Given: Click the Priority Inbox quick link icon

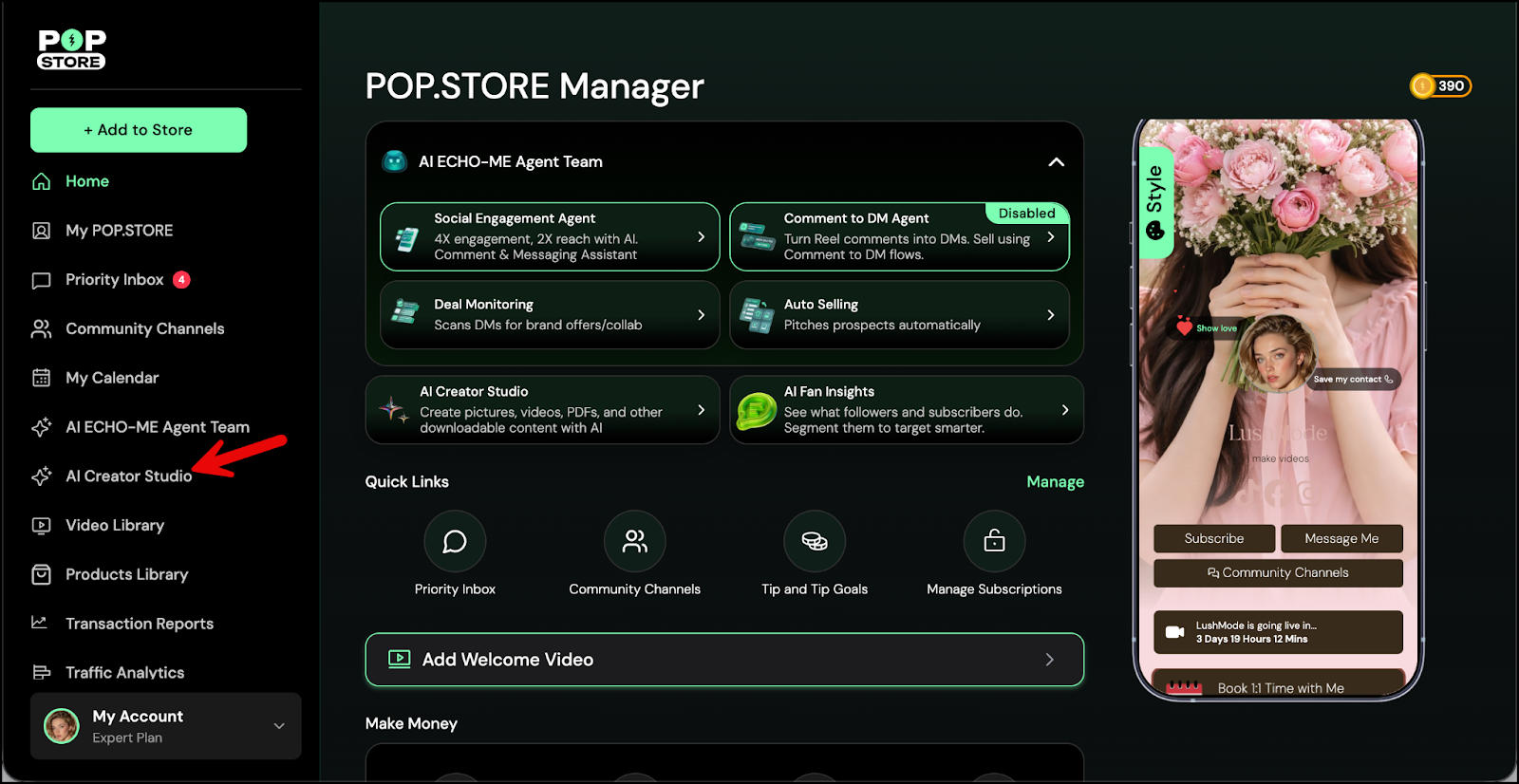Looking at the screenshot, I should coord(455,541).
